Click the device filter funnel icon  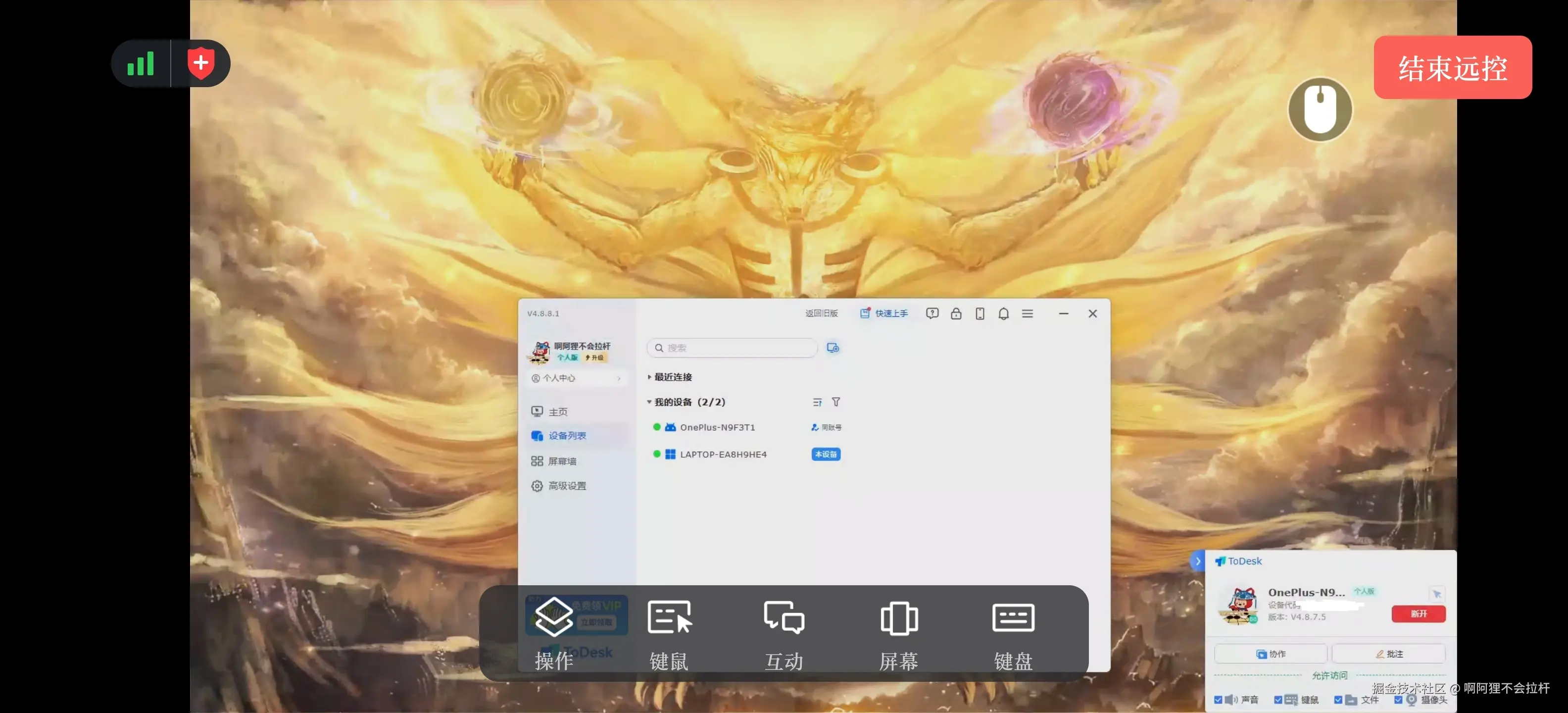tap(836, 402)
